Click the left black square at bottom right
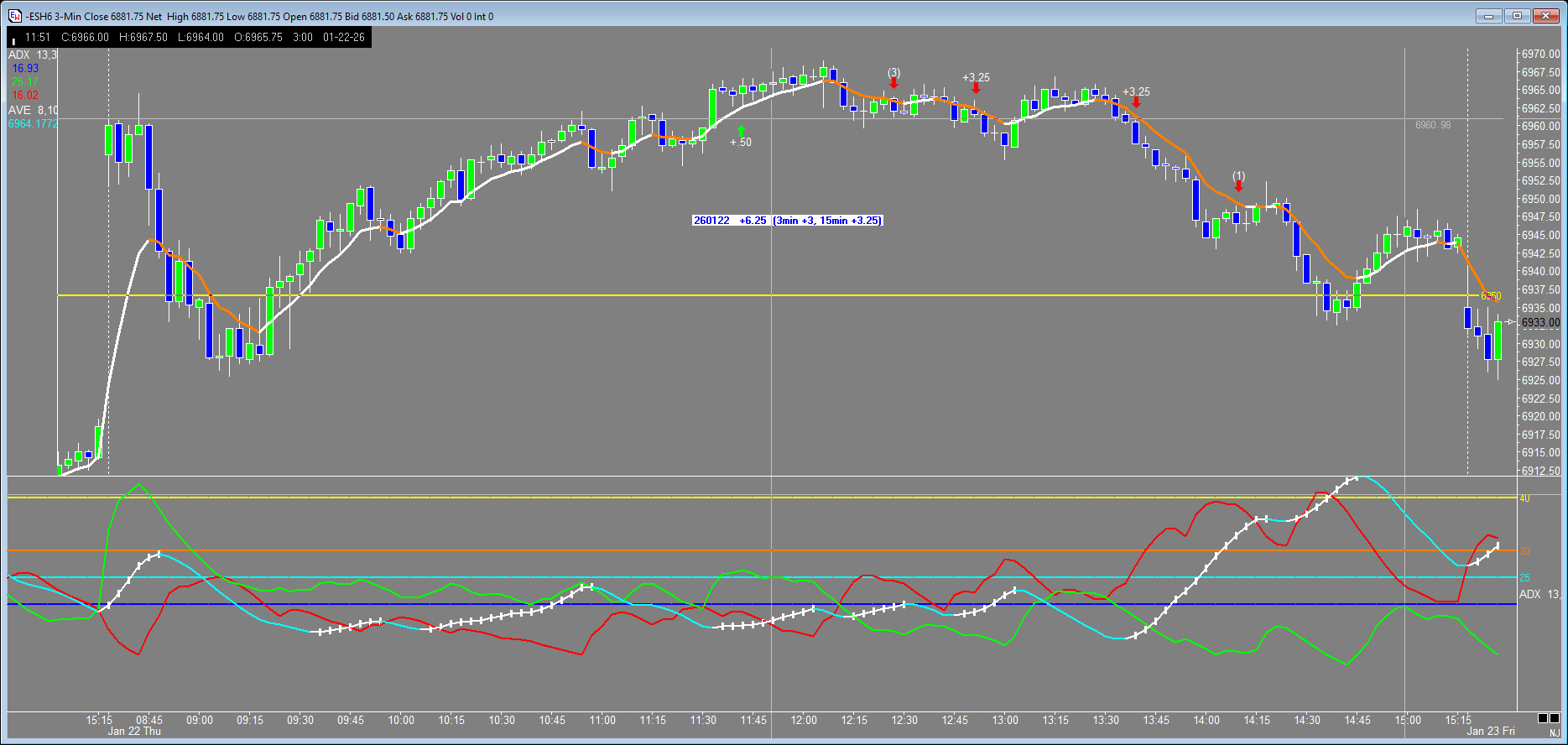The width and height of the screenshot is (1568, 745). (1543, 718)
